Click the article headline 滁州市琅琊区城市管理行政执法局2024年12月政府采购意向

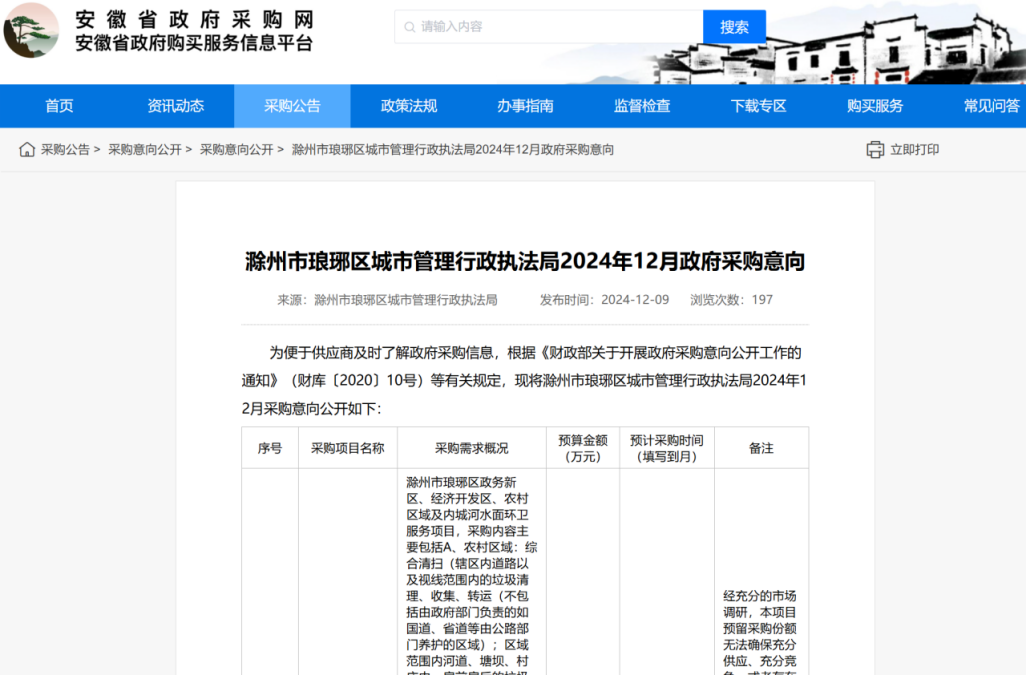(x=525, y=261)
